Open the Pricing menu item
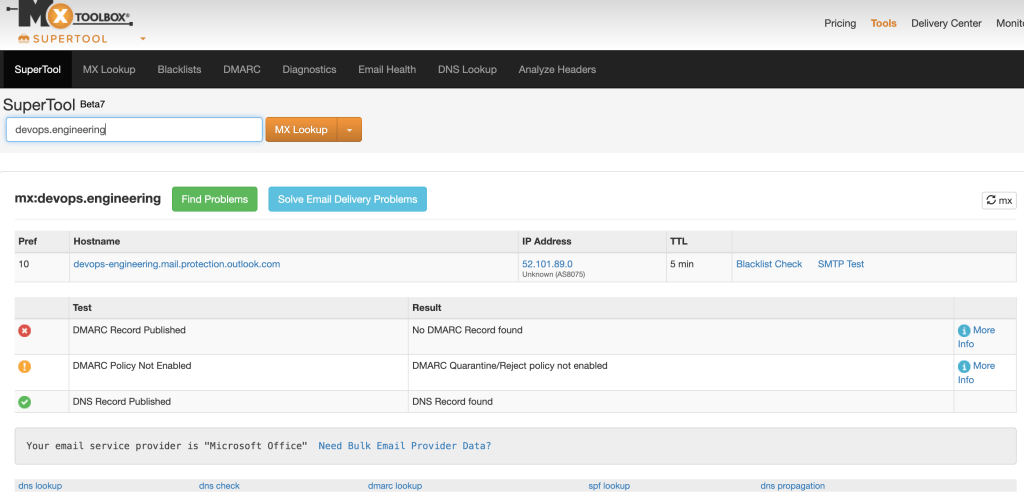This screenshot has height=495, width=1024. pos(840,24)
